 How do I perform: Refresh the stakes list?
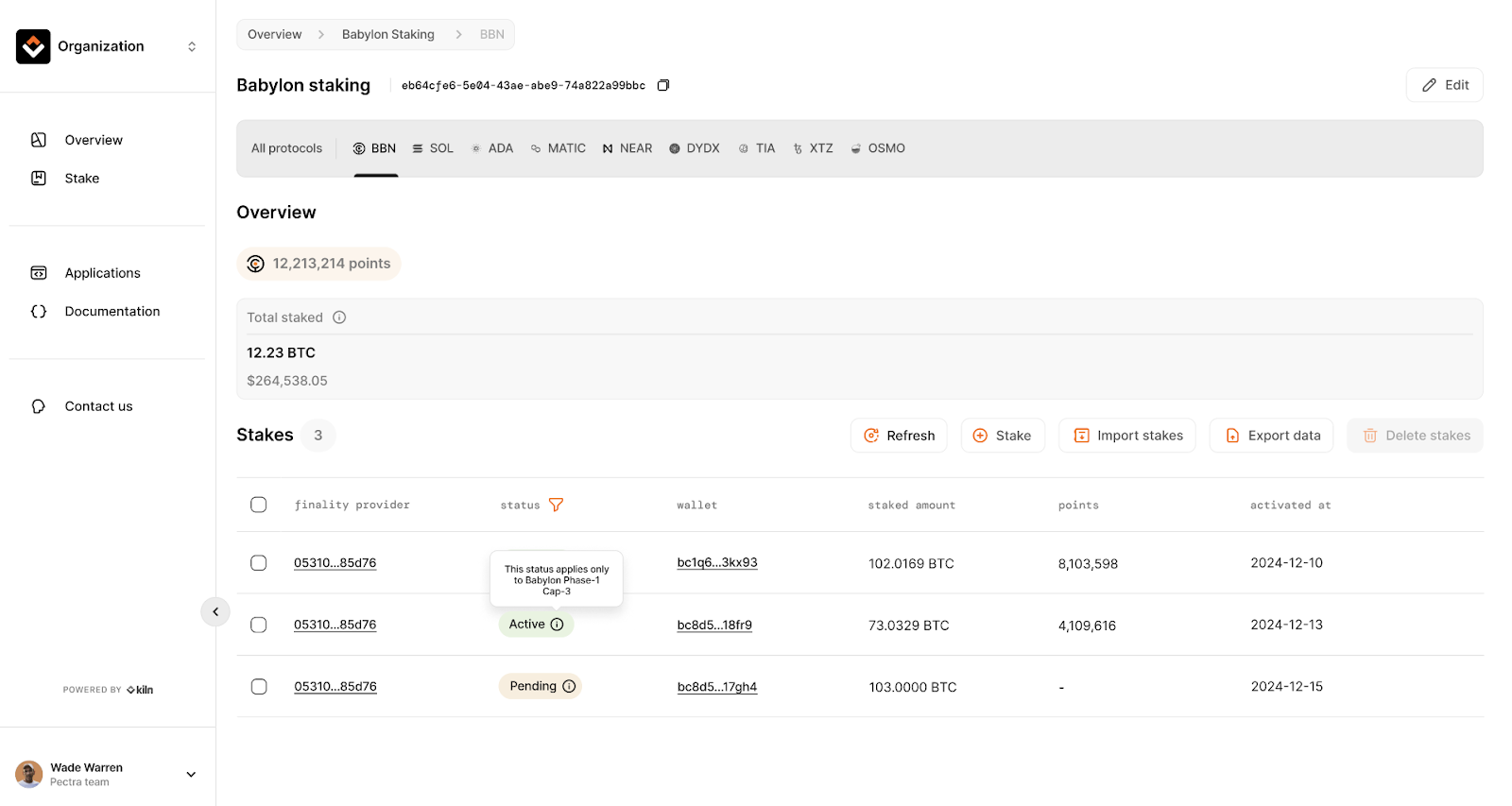point(899,436)
